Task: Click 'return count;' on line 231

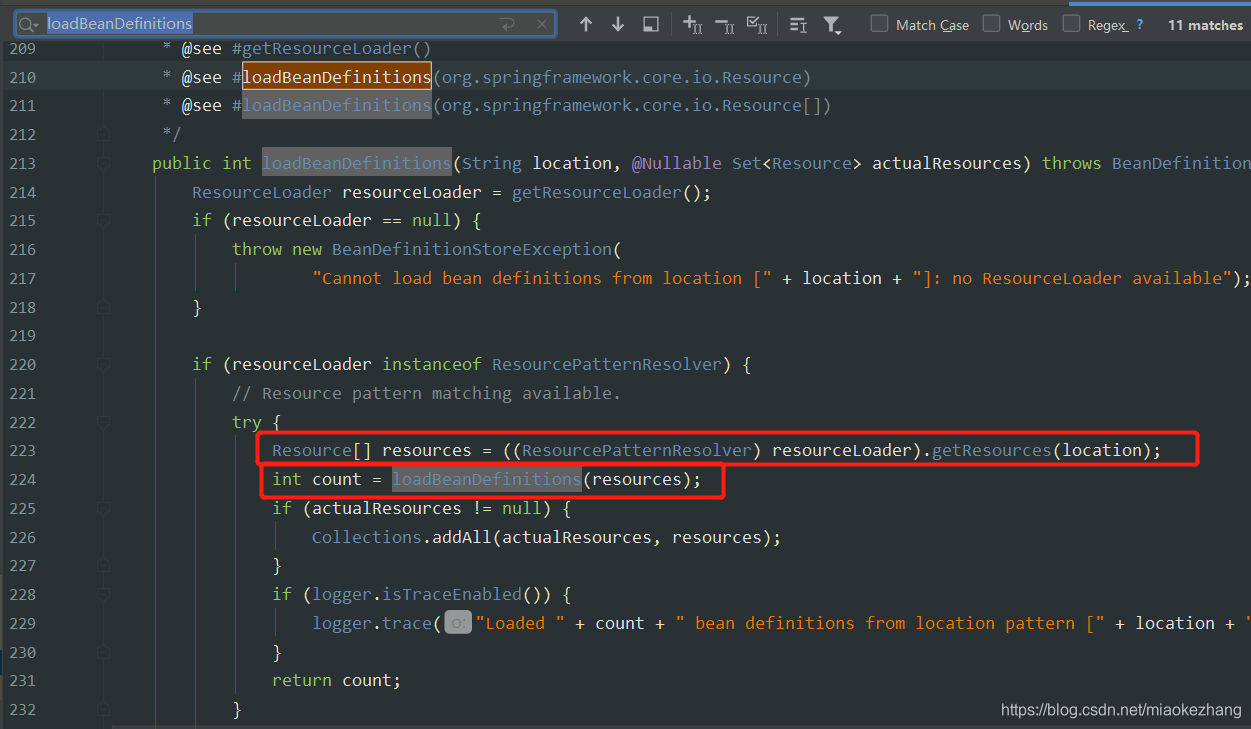Action: [337, 680]
